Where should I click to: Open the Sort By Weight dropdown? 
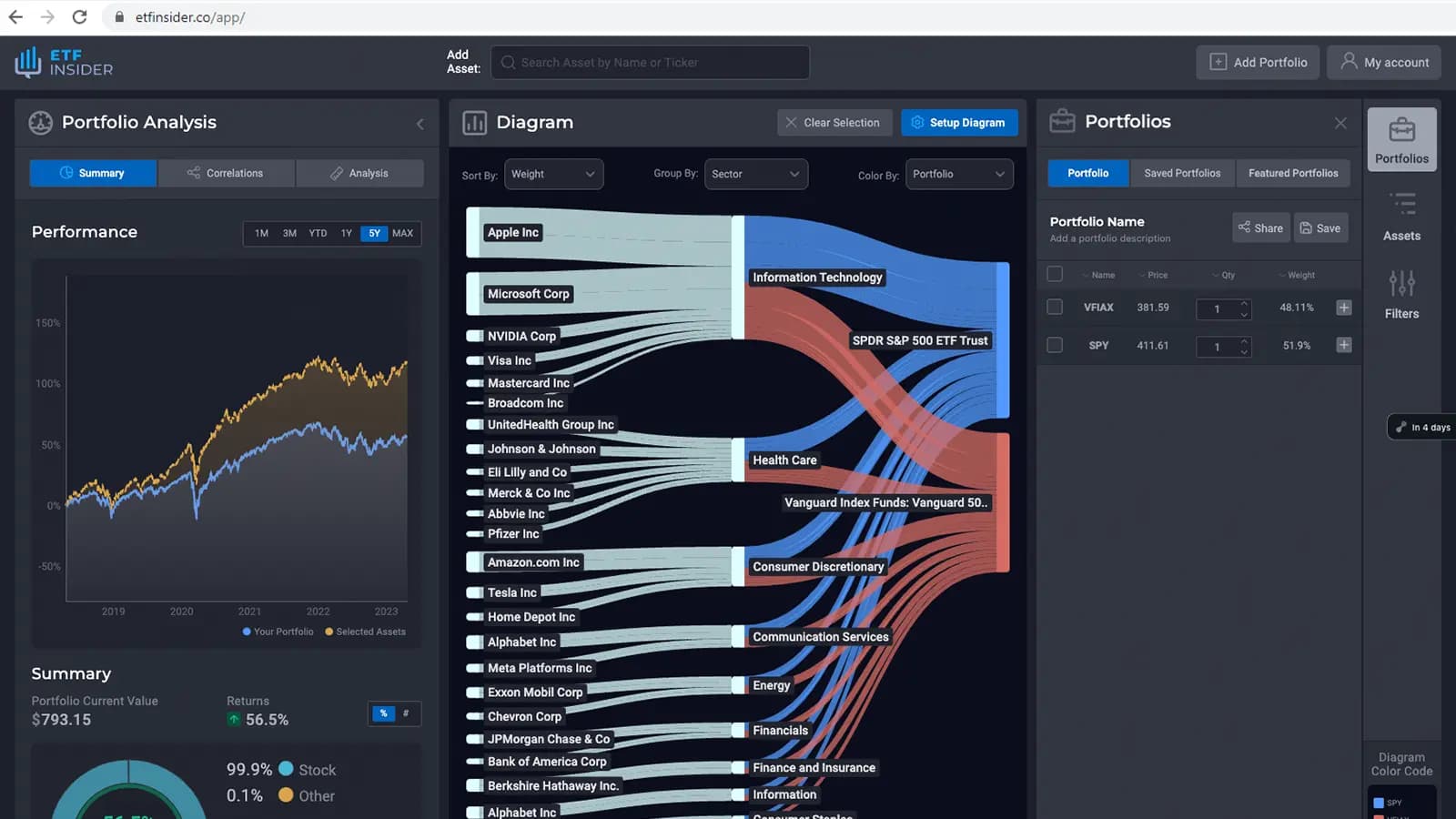pos(553,174)
